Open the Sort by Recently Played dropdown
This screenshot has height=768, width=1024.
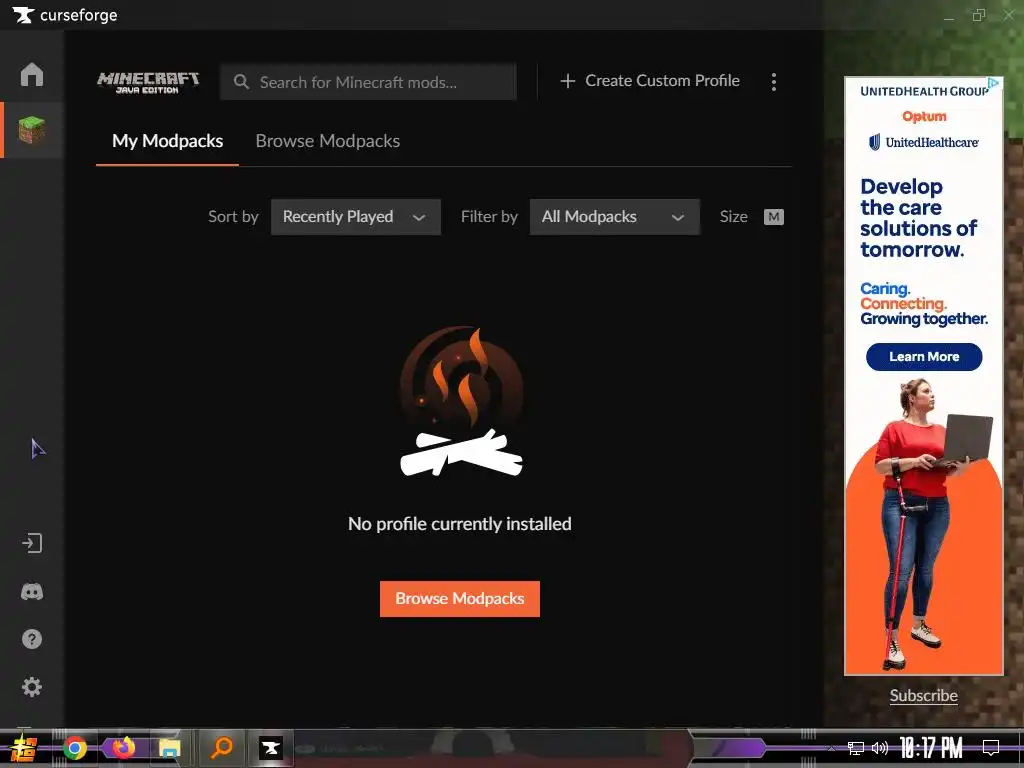point(356,217)
